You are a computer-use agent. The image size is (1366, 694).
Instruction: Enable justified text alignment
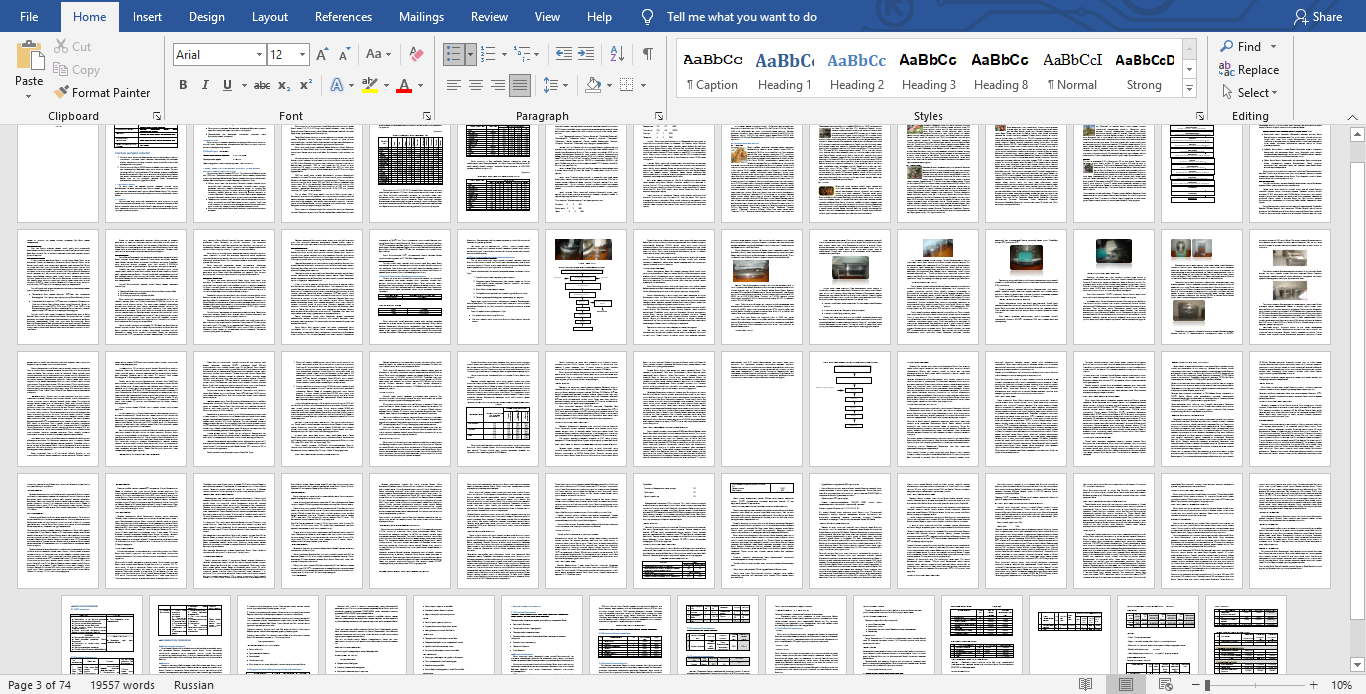click(520, 85)
